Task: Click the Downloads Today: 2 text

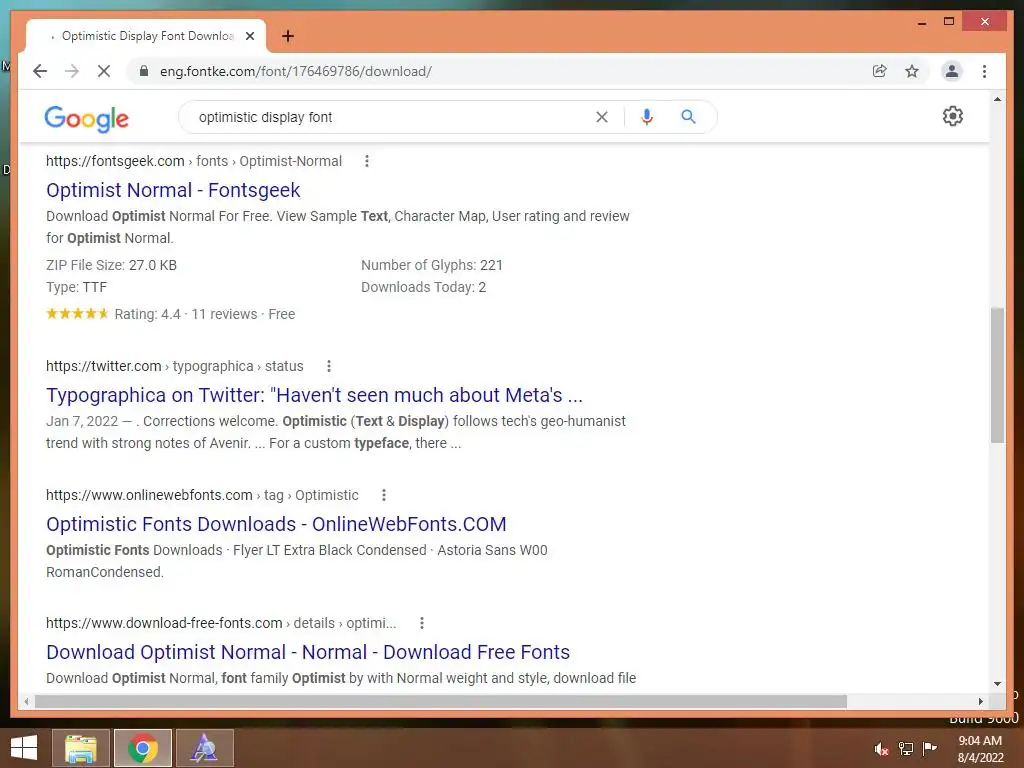Action: [x=423, y=287]
